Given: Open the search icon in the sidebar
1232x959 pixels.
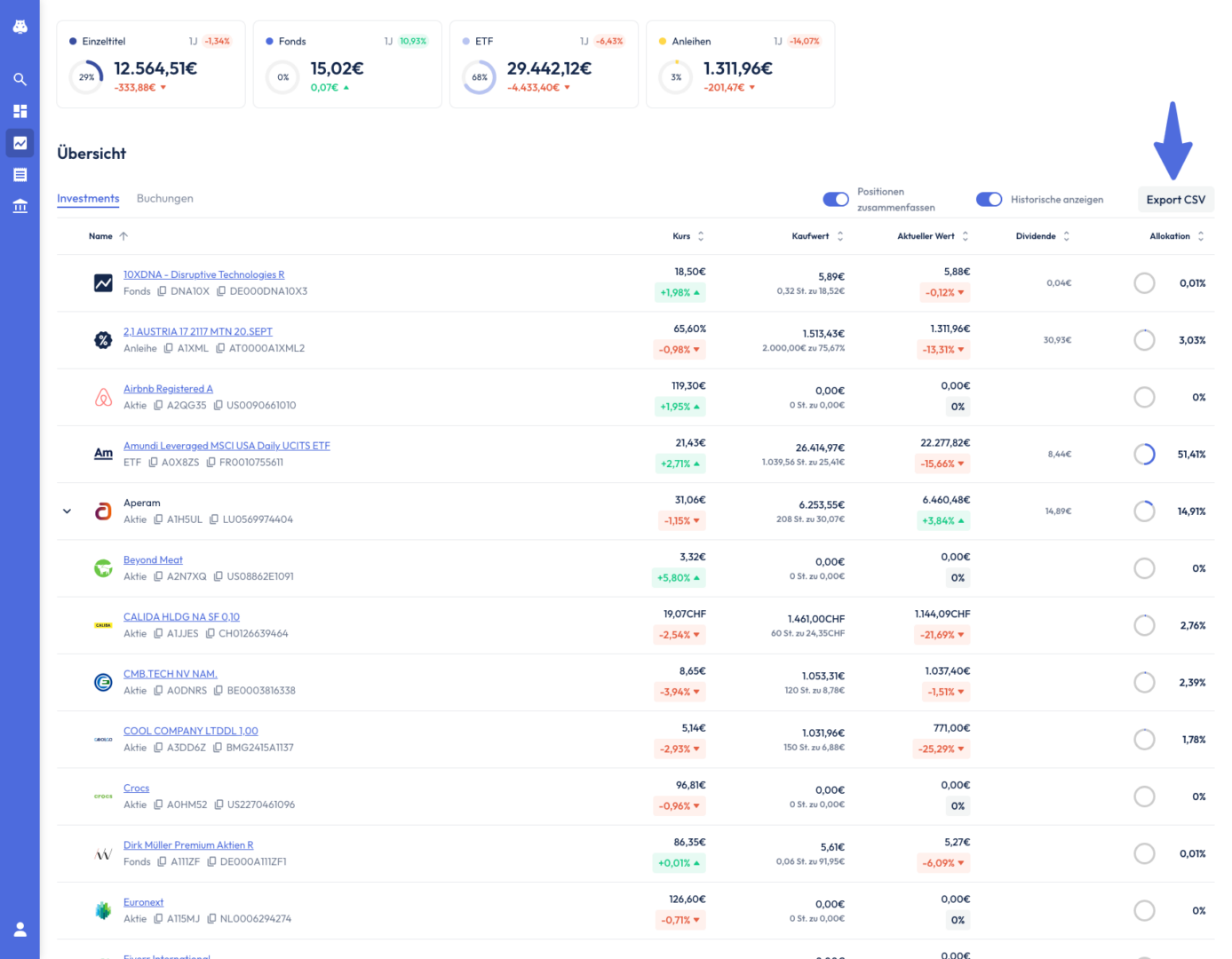Looking at the screenshot, I should pyautogui.click(x=20, y=79).
